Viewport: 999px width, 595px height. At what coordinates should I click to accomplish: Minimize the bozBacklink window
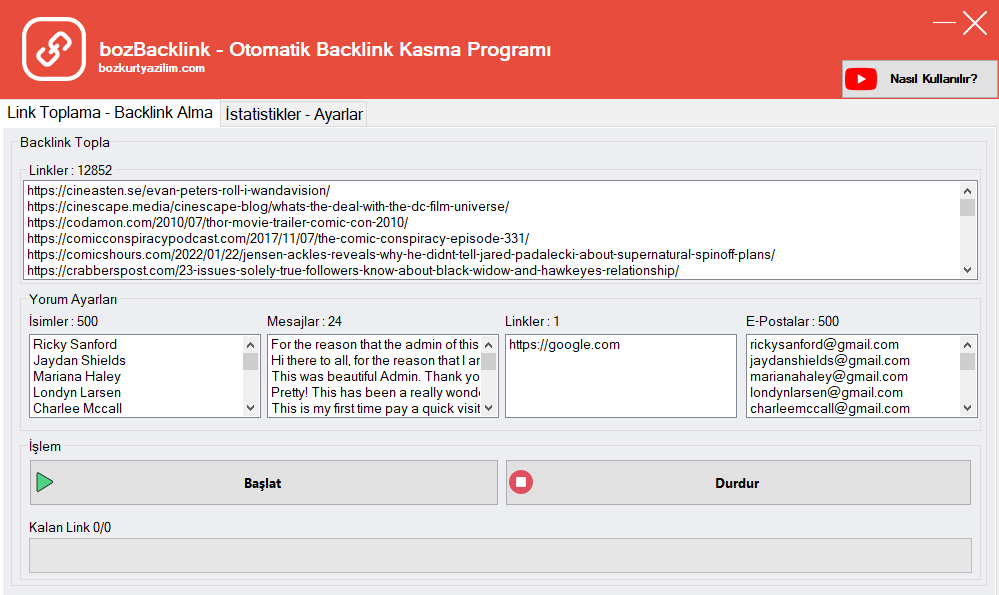(x=944, y=22)
